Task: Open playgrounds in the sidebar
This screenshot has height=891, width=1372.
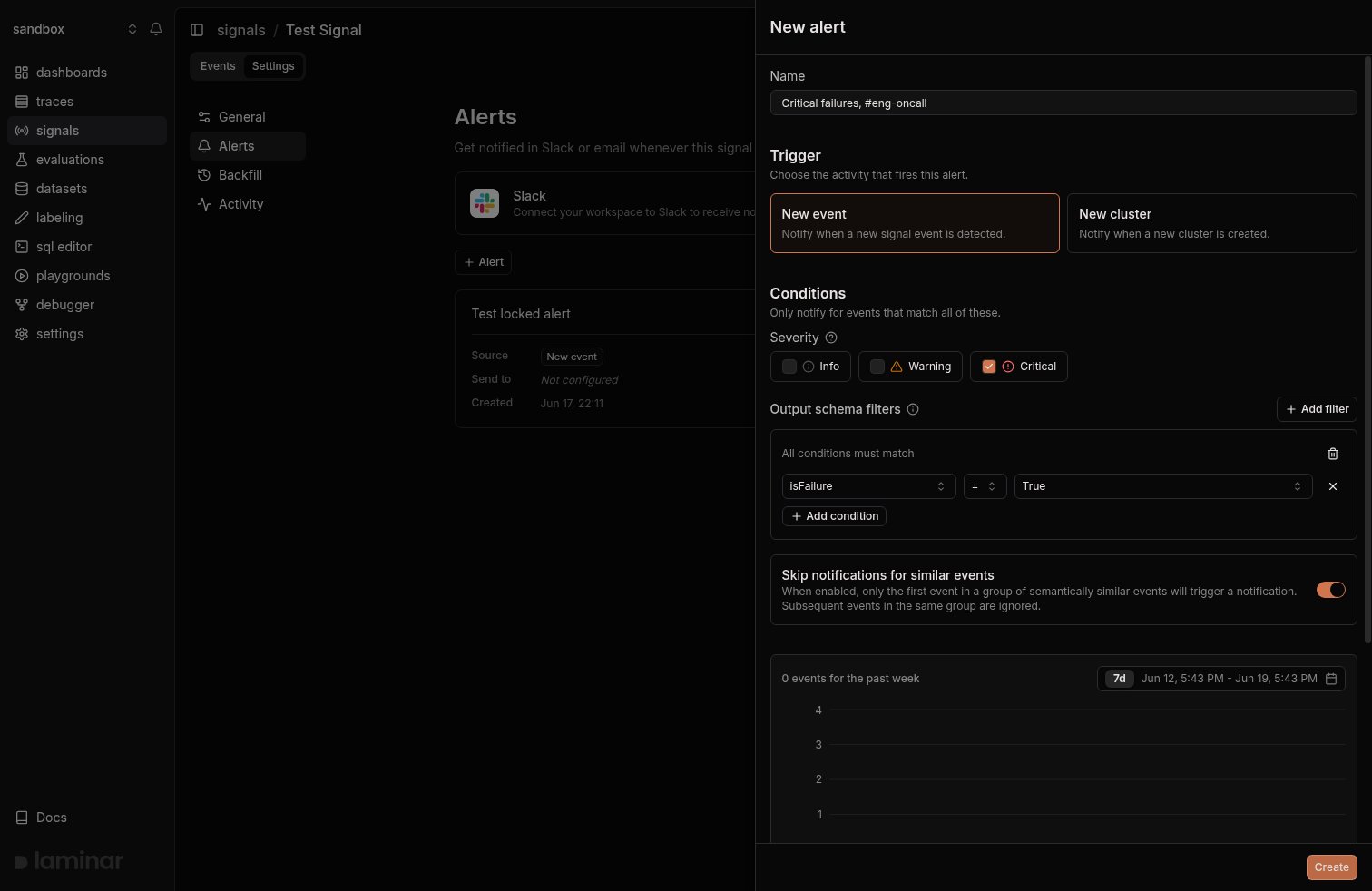Action: (87, 276)
